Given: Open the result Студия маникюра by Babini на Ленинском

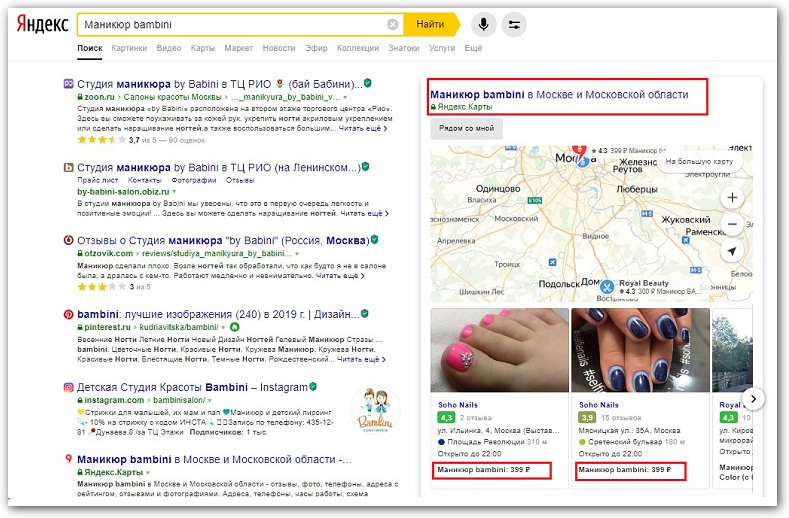Looking at the screenshot, I should click(218, 168).
